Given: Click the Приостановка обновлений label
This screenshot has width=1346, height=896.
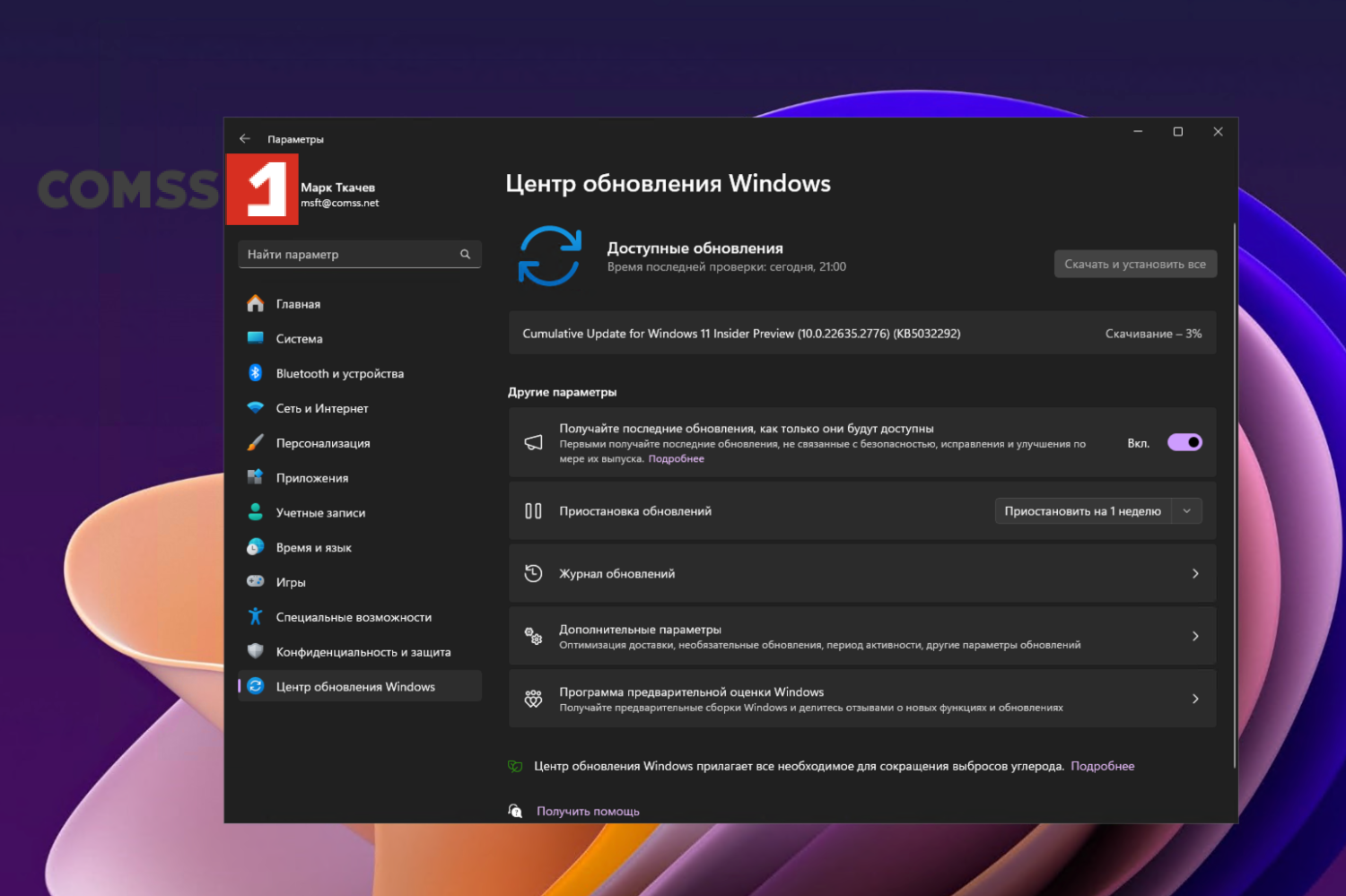Looking at the screenshot, I should [x=635, y=511].
